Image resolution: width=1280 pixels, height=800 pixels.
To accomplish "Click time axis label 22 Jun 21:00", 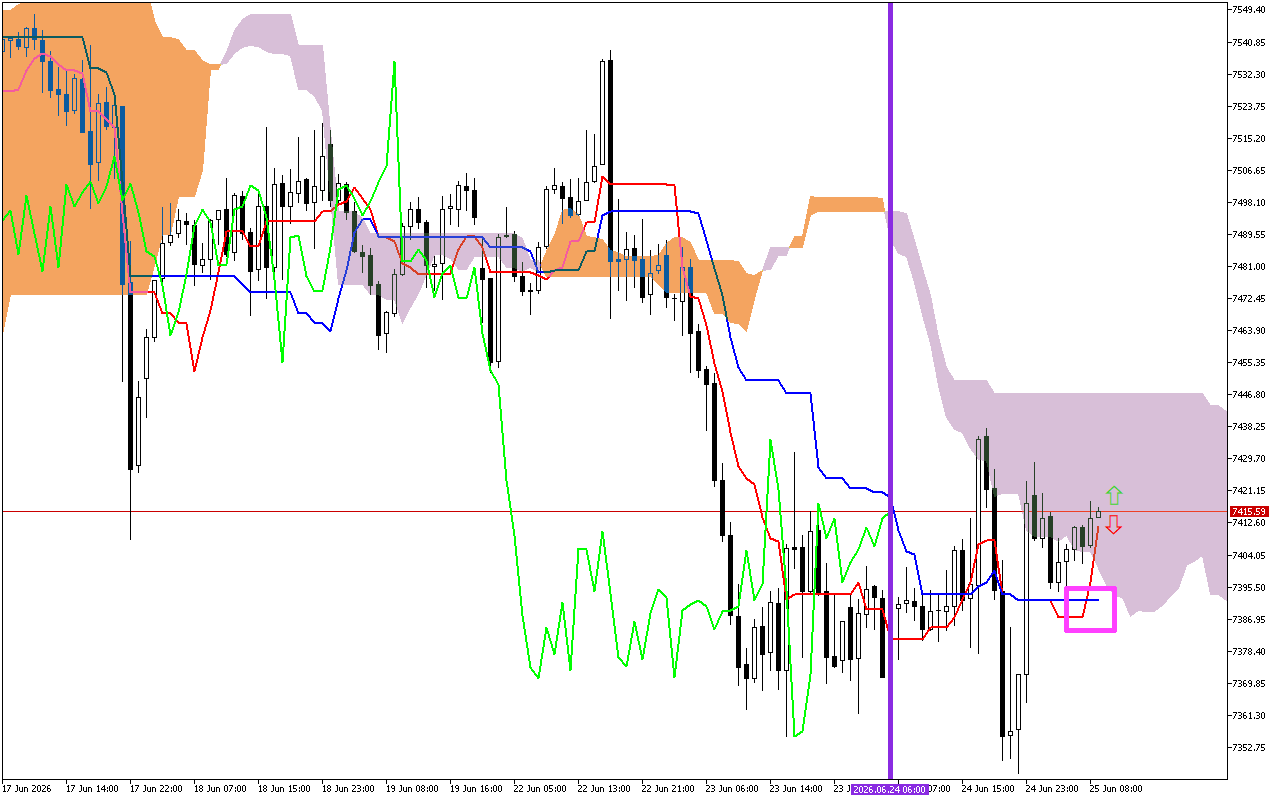I will [669, 789].
